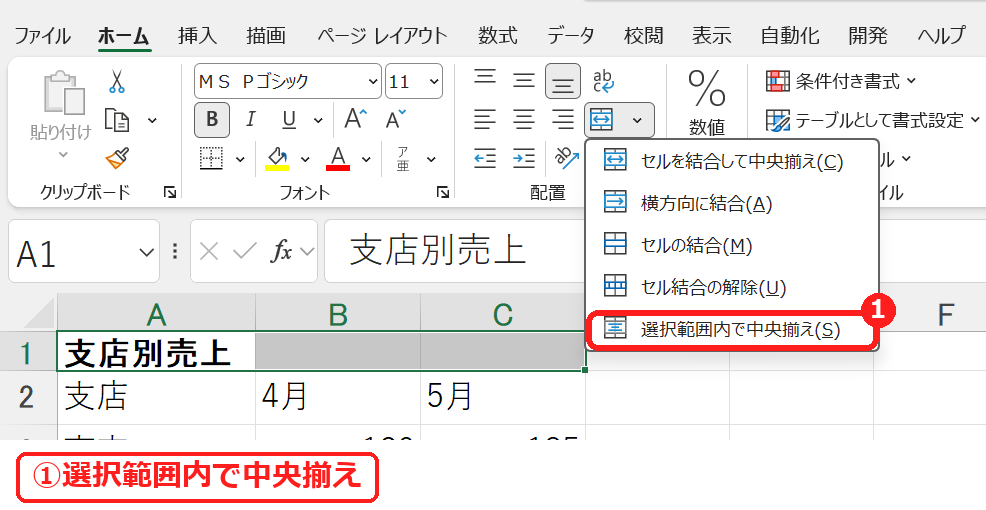This screenshot has height=510, width=986.
Task: Open the underline style dropdown arrow
Action: click(318, 119)
